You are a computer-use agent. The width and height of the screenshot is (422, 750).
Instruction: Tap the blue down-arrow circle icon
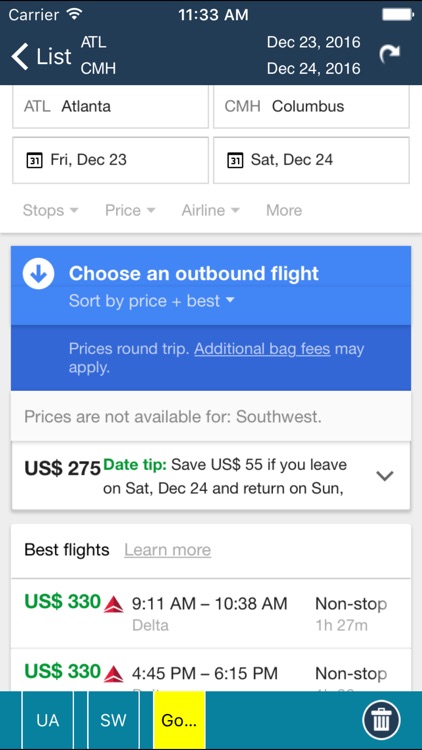[38, 273]
